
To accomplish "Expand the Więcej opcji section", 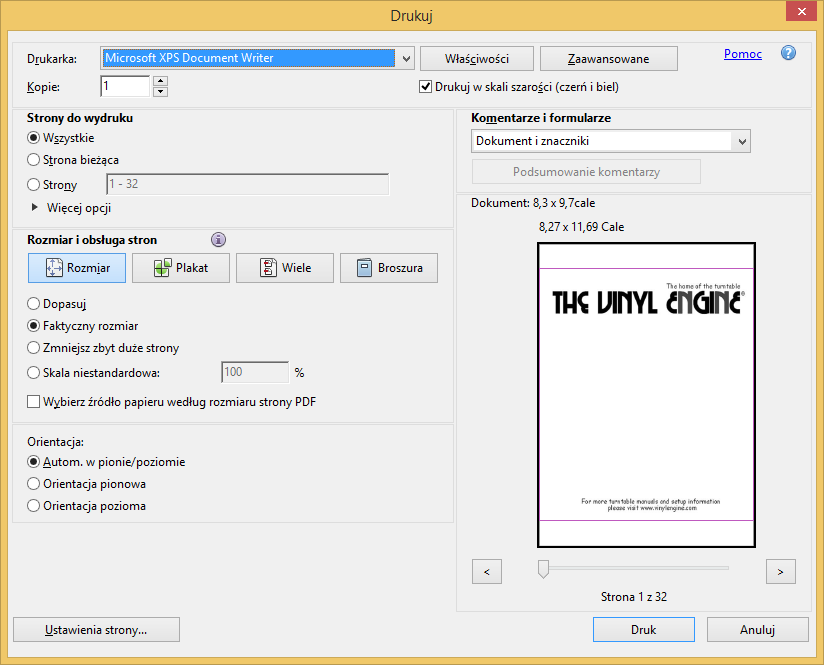I will point(37,208).
